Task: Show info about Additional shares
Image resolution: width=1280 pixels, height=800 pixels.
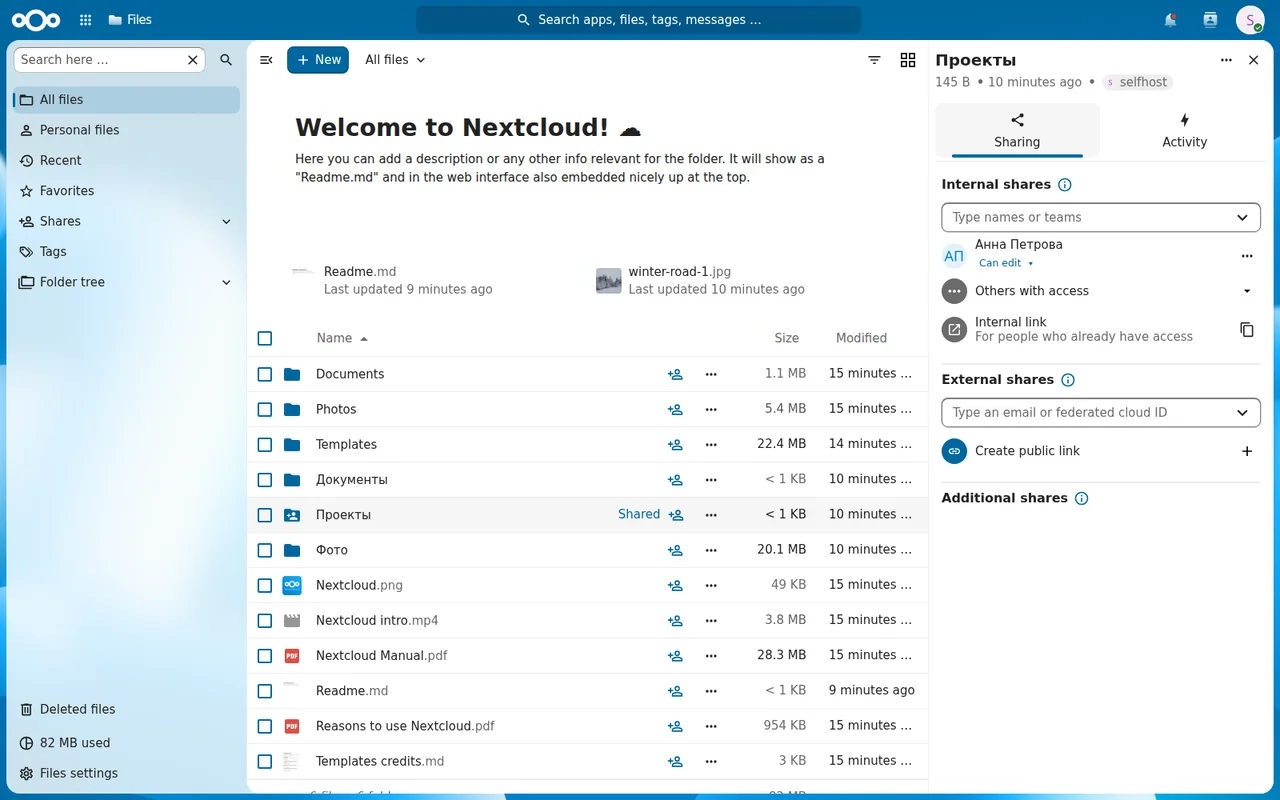Action: pyautogui.click(x=1081, y=498)
